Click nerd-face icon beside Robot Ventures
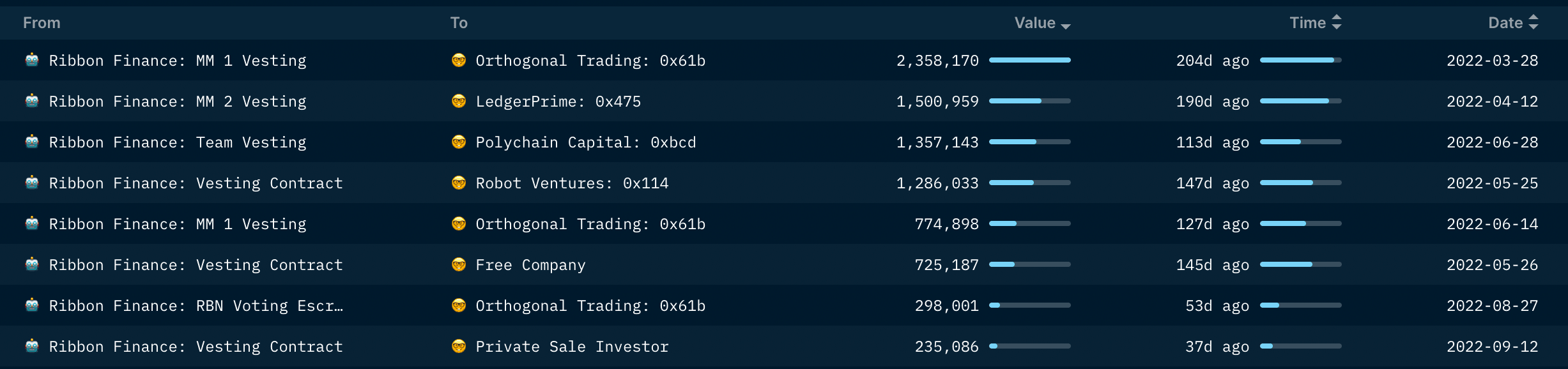 pyautogui.click(x=459, y=183)
